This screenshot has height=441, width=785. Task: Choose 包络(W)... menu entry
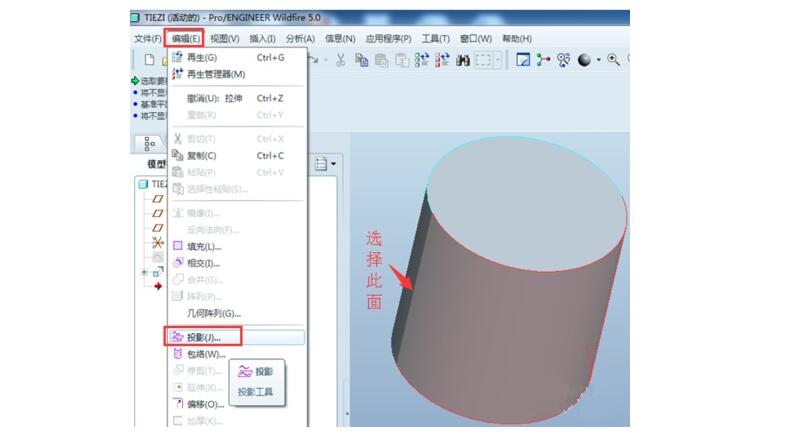(237, 354)
